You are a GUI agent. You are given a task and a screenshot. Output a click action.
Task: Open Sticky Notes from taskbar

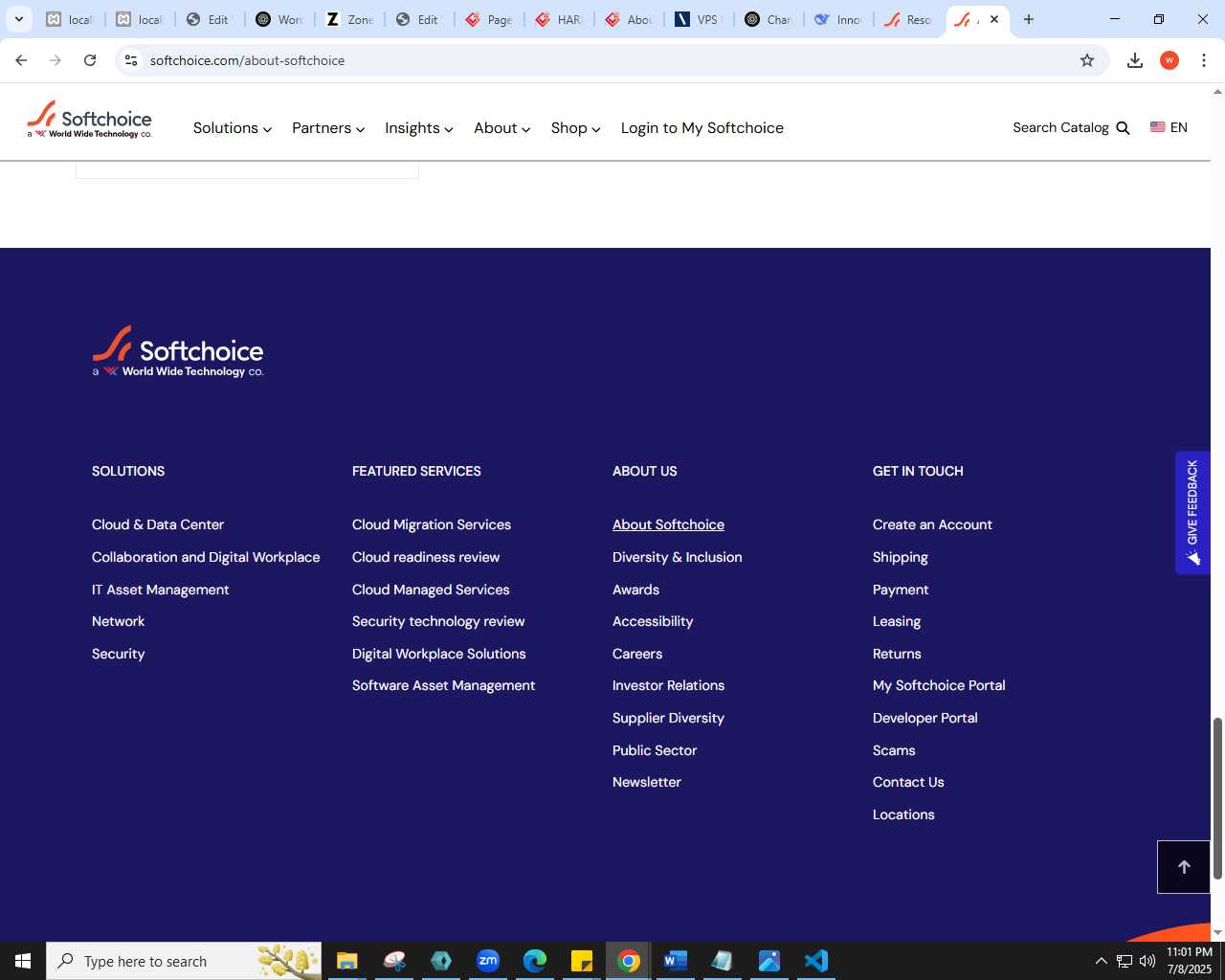click(582, 961)
